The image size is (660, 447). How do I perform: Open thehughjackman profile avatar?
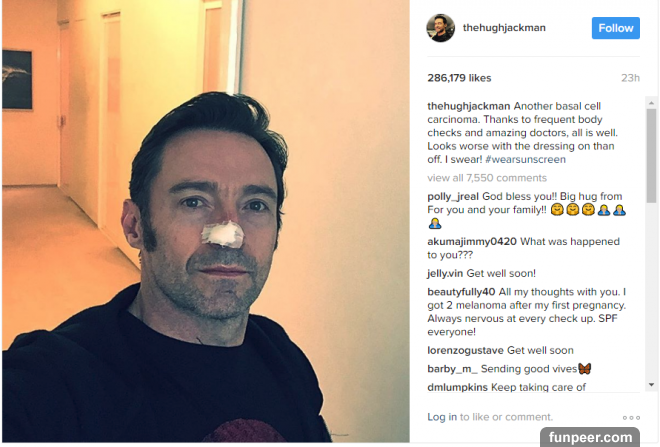[x=441, y=28]
